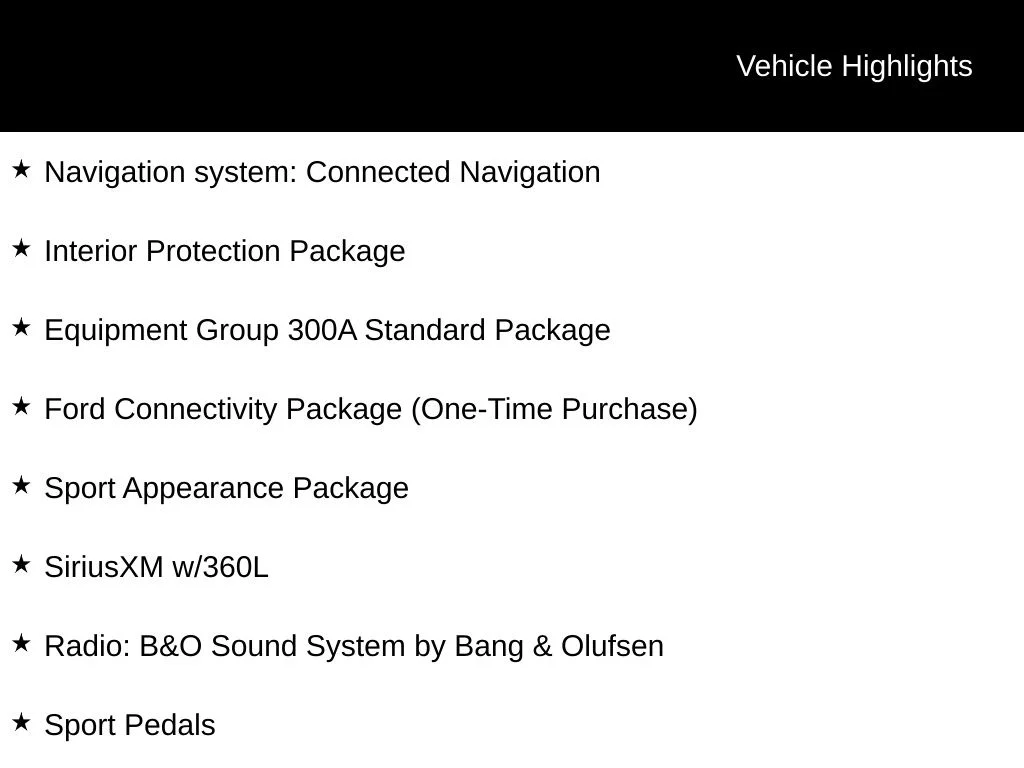
Task: Click the star beside Interior Protection Package
Action: click(x=22, y=248)
